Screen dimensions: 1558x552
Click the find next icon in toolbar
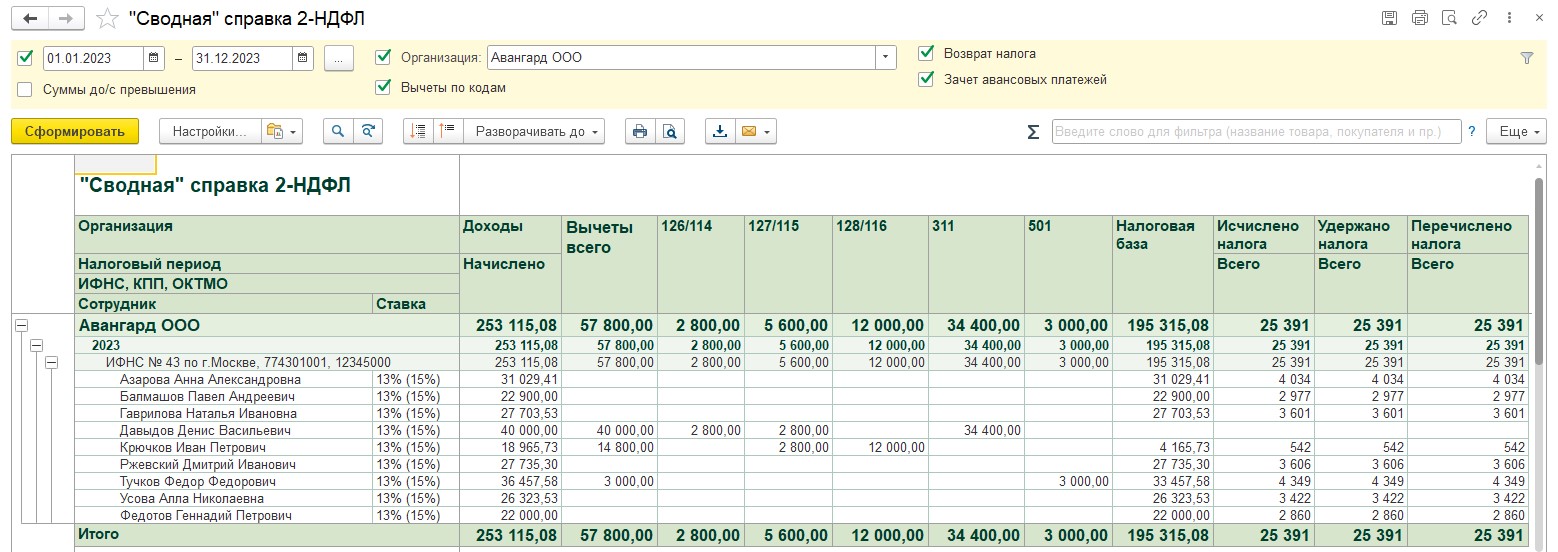[368, 131]
